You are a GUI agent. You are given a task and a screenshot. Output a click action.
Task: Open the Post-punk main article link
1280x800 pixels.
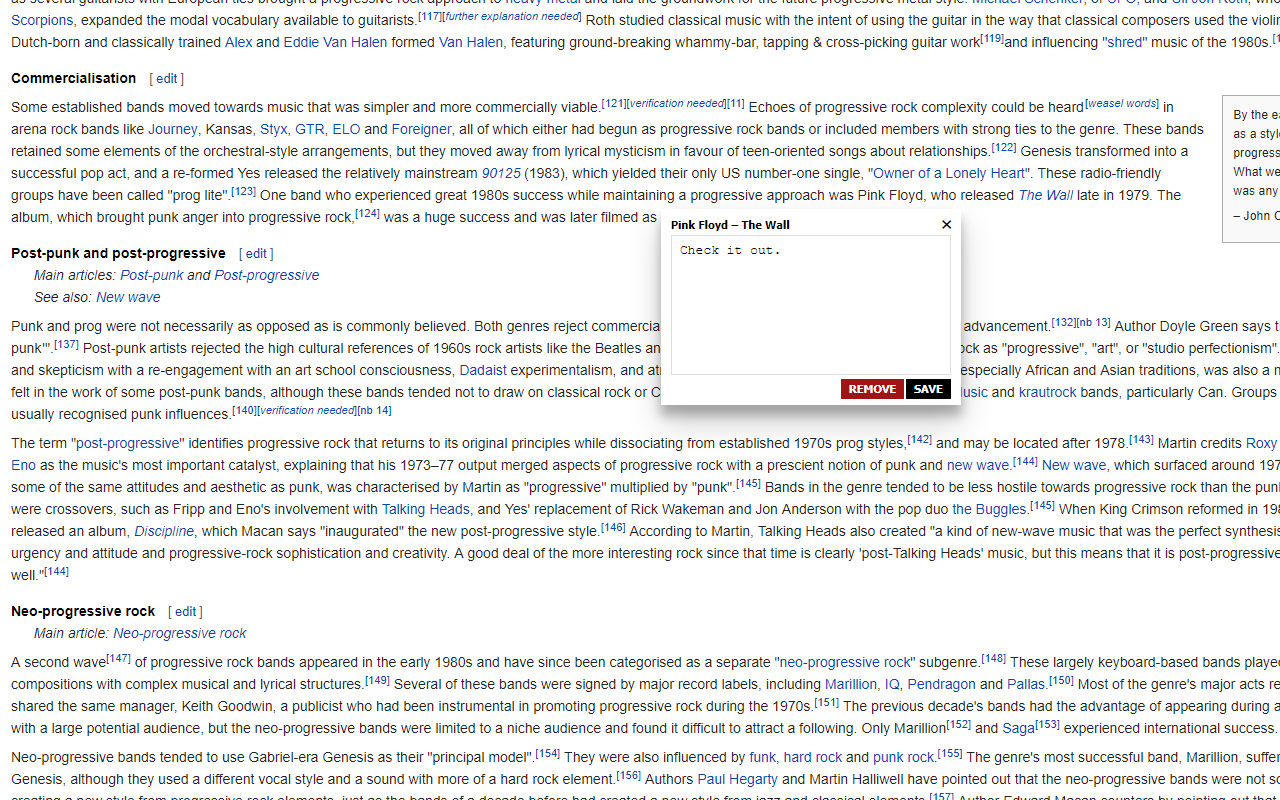[152, 275]
